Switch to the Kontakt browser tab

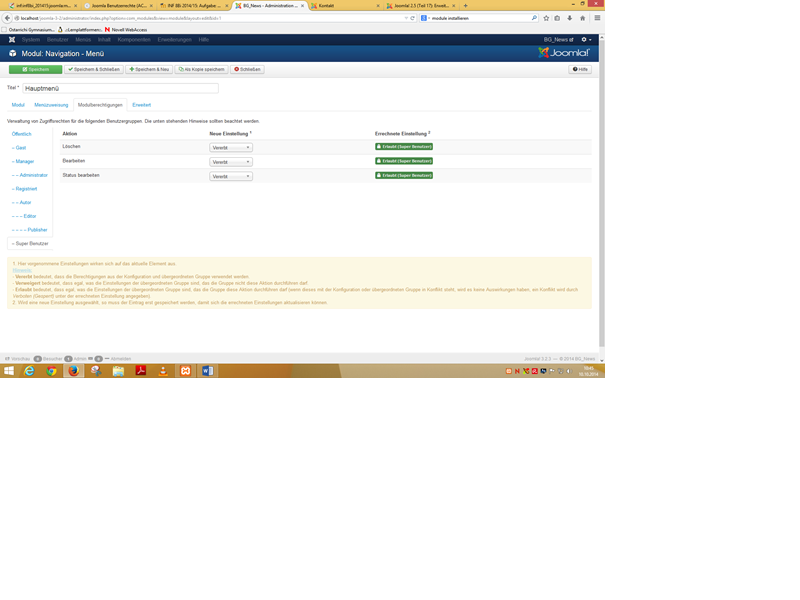[x=345, y=6]
